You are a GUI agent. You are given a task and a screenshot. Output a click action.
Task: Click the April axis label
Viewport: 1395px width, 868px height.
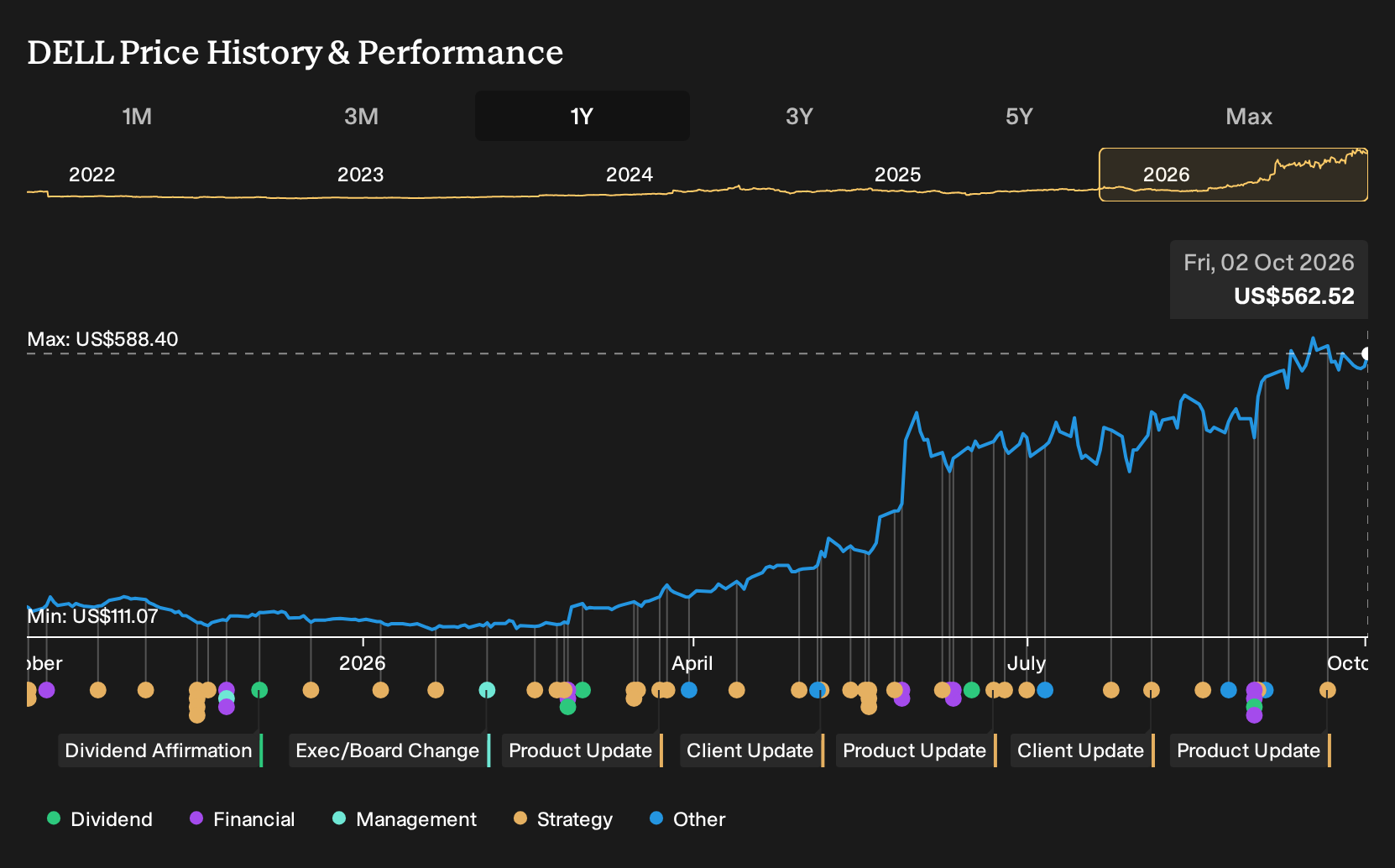[692, 663]
